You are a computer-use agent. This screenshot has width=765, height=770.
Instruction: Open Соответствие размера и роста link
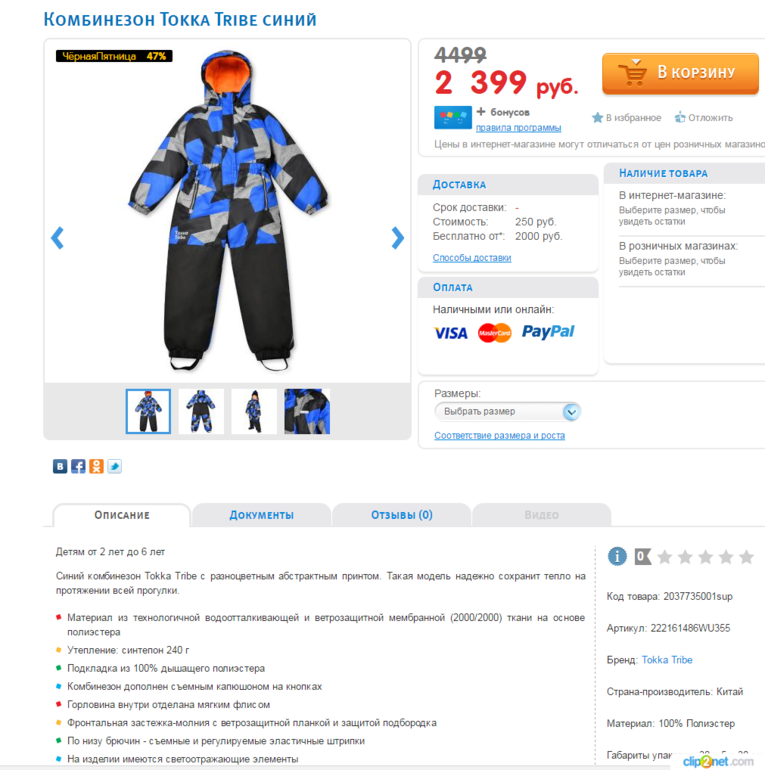pos(499,436)
